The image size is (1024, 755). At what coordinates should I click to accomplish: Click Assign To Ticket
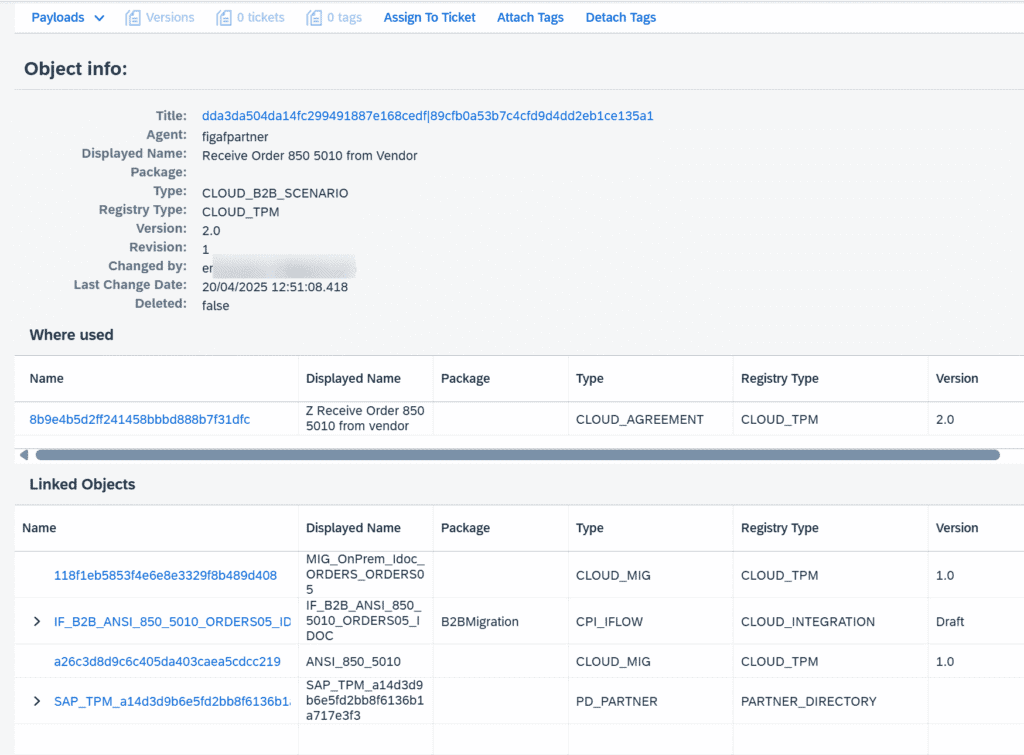[x=429, y=18]
